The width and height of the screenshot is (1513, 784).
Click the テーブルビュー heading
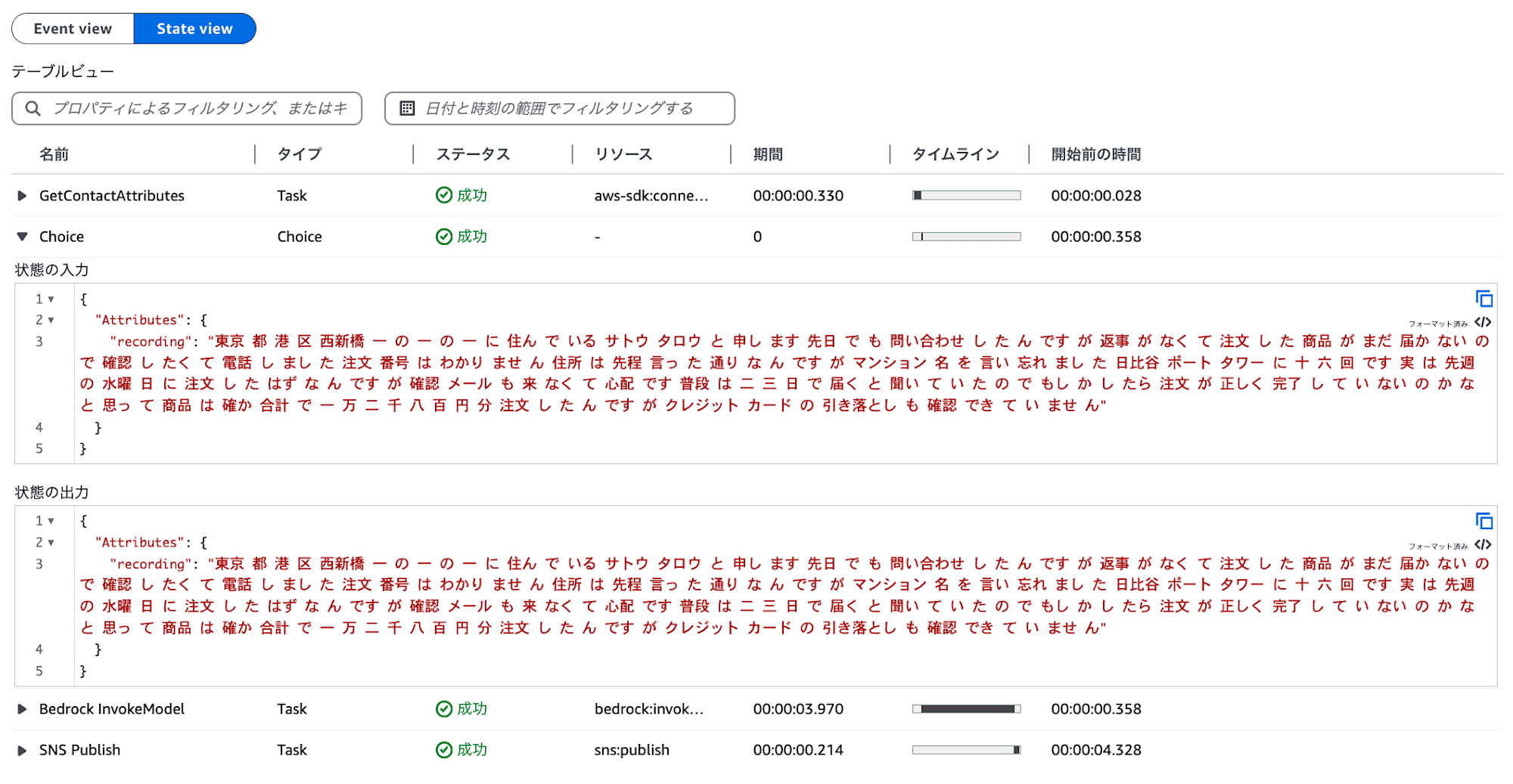63,71
